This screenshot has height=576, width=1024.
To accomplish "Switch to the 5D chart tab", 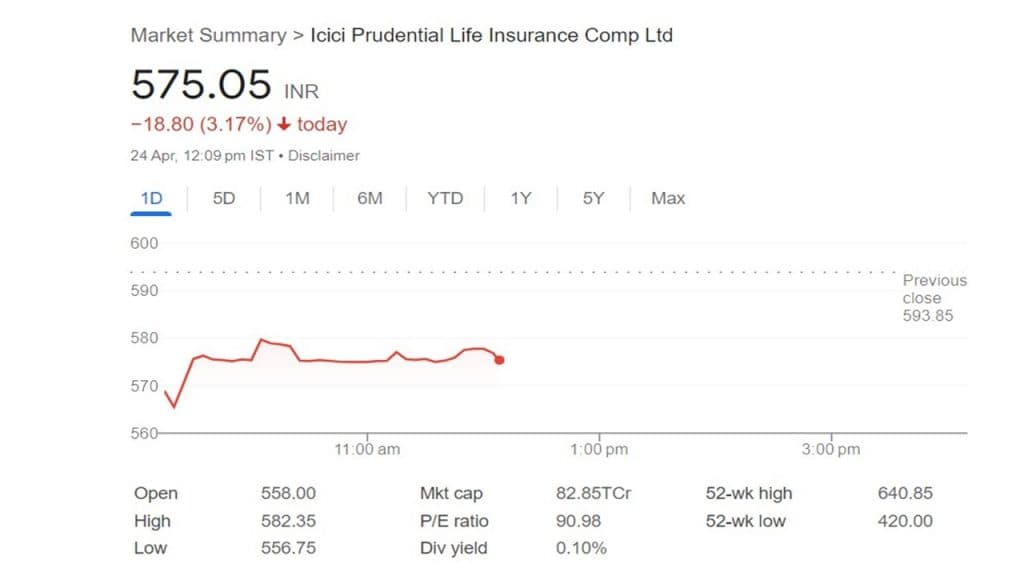I will [x=224, y=198].
